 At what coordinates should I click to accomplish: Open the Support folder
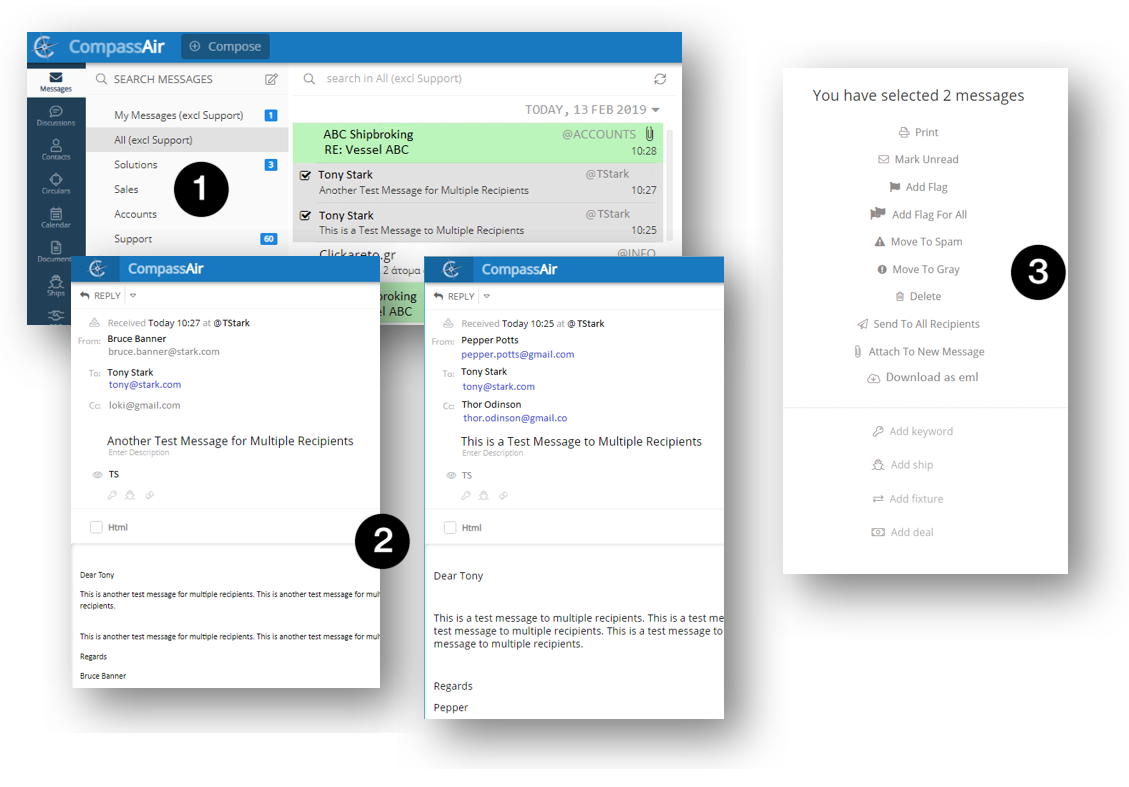click(187, 239)
